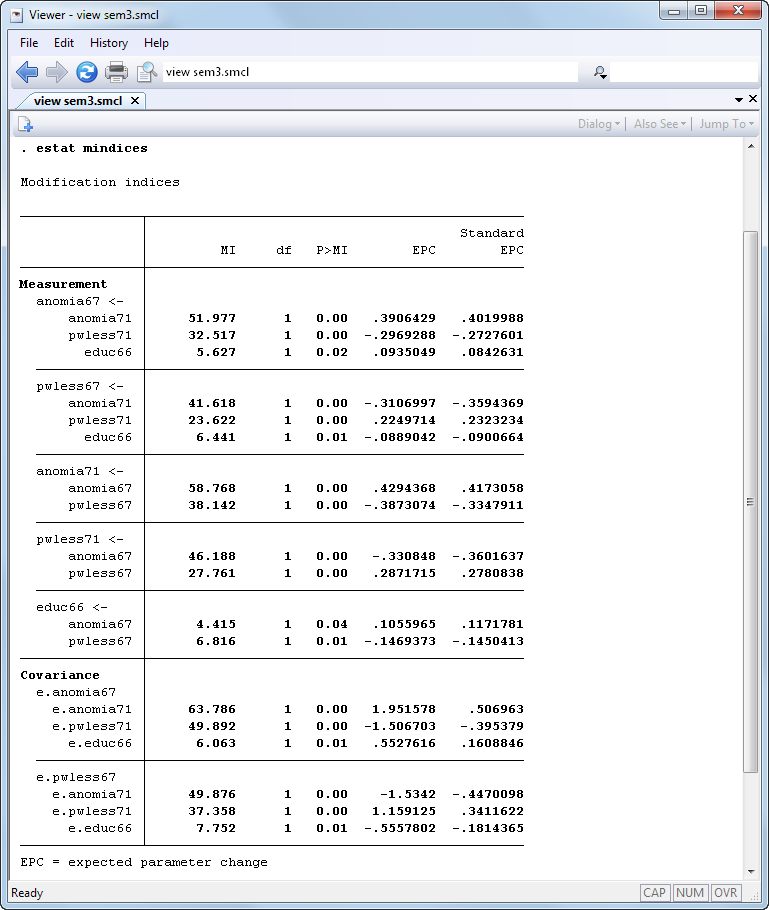Click the MI value 63.786
The image size is (769, 910).
click(212, 709)
